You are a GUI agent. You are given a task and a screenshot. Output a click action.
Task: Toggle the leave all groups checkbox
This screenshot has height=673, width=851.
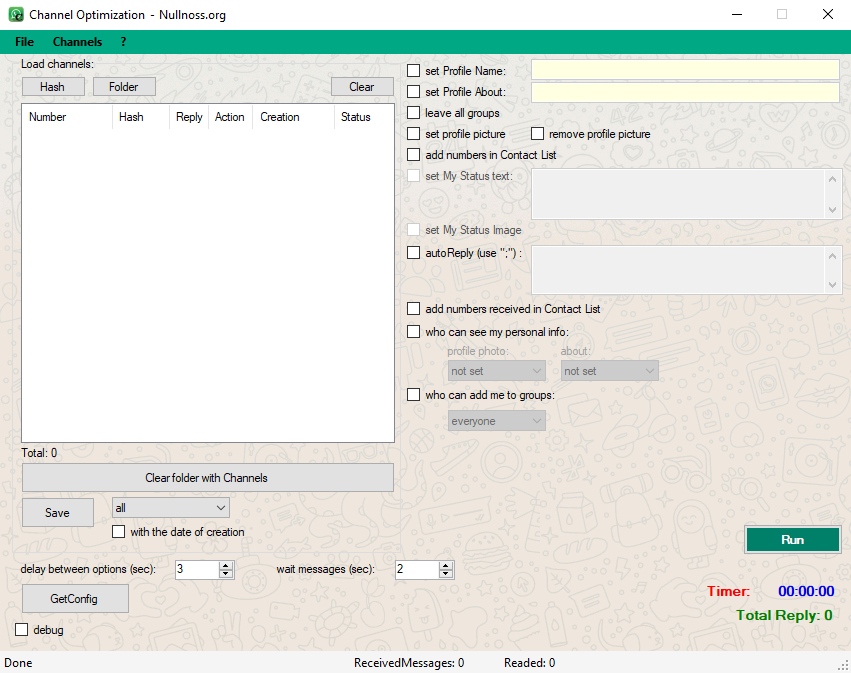pyautogui.click(x=414, y=113)
